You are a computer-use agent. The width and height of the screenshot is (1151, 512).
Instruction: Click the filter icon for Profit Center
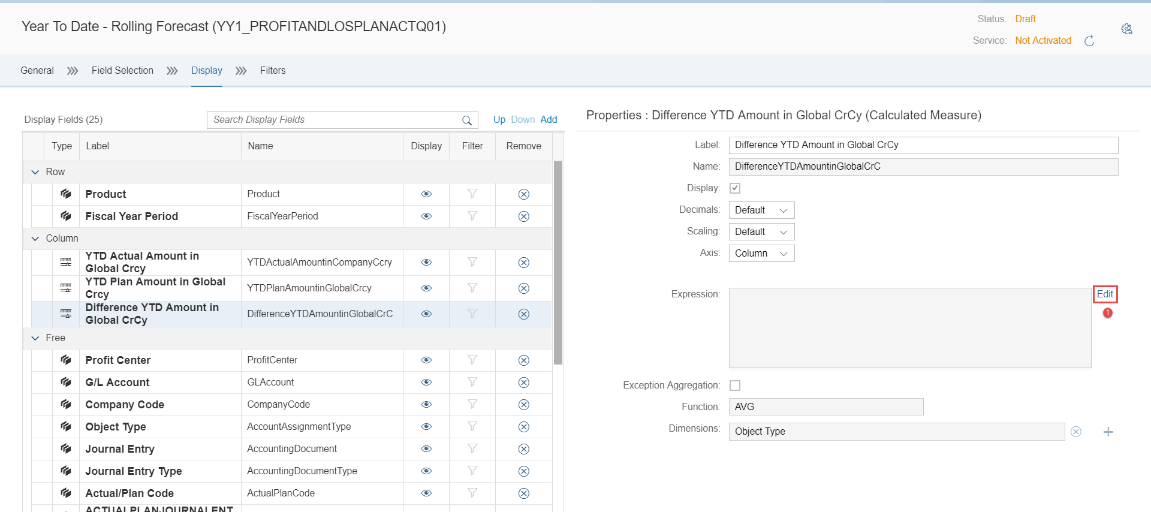(x=473, y=360)
